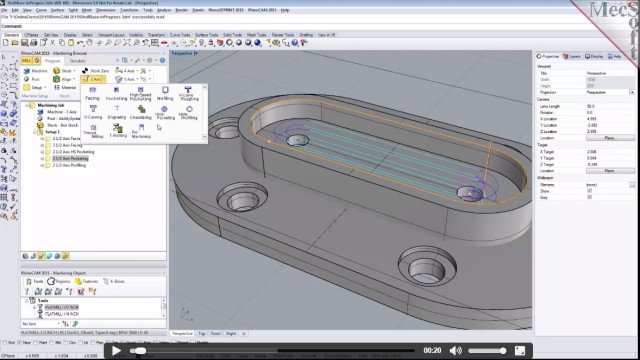Open the Surface menu
This screenshot has width=640, height=360.
pos(58,10)
